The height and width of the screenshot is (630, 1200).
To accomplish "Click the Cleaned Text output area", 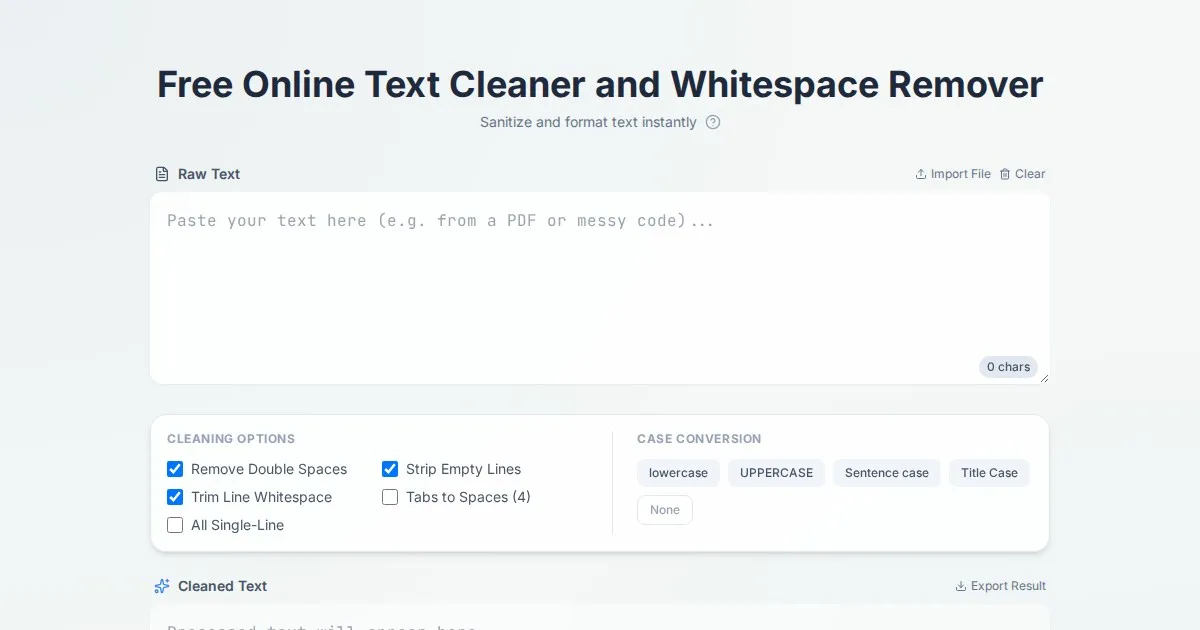I will tap(600, 620).
